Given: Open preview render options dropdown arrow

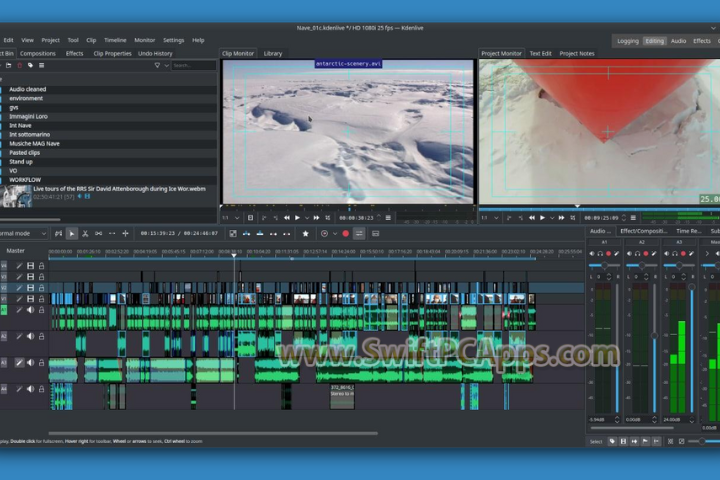Looking at the screenshot, I should coord(335,234).
